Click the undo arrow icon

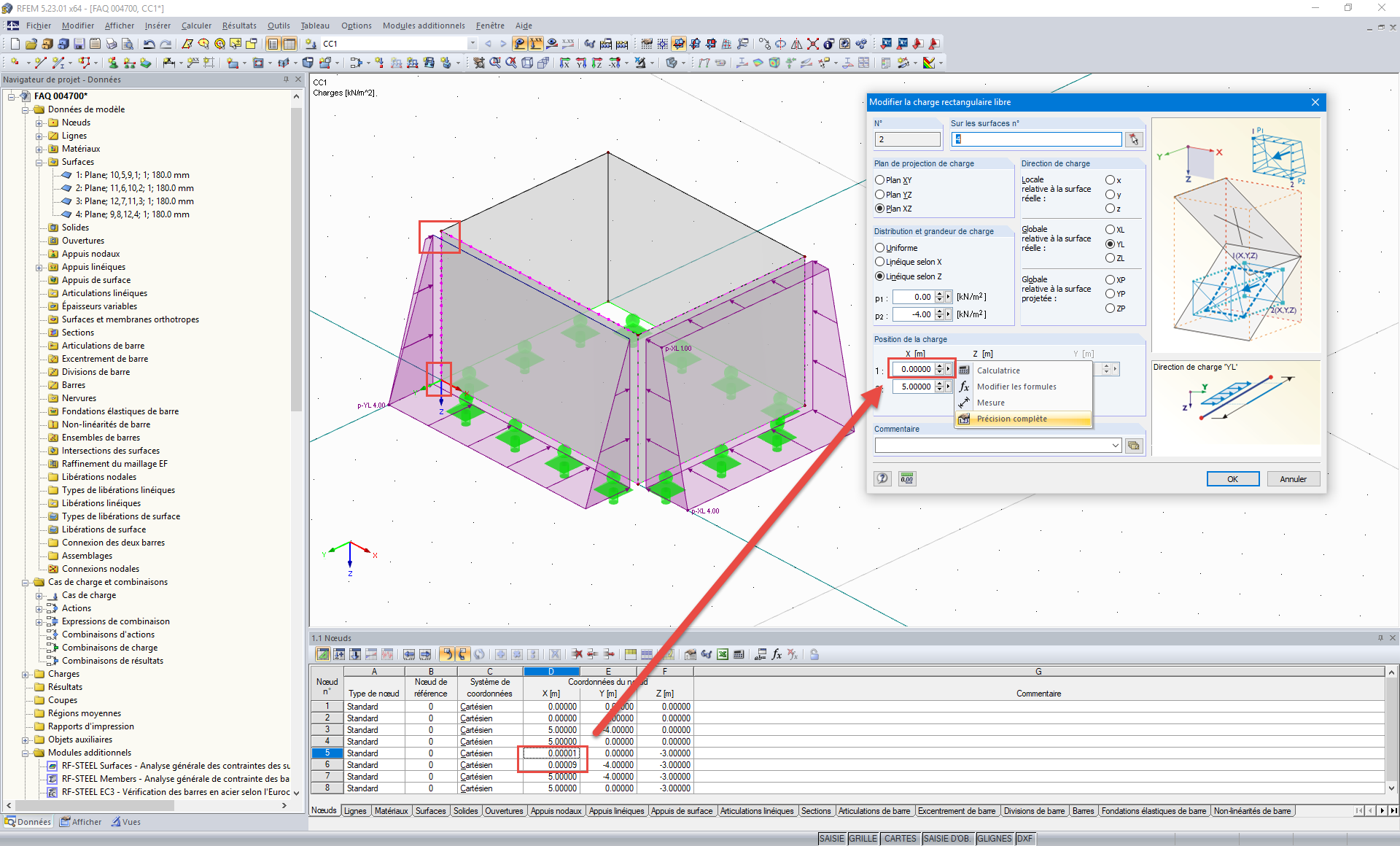pos(149,44)
